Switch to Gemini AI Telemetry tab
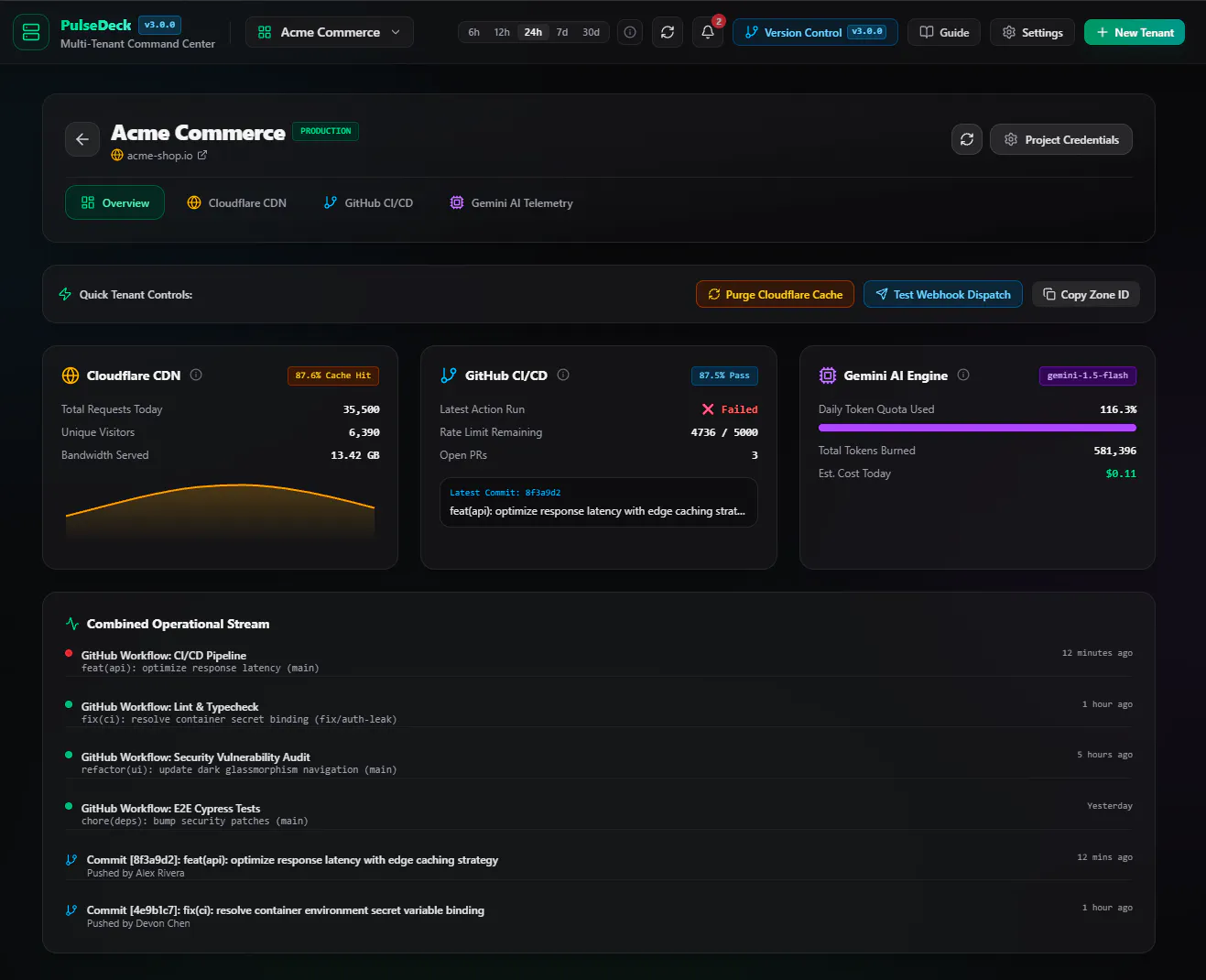Viewport: 1206px width, 980px height. pos(511,202)
